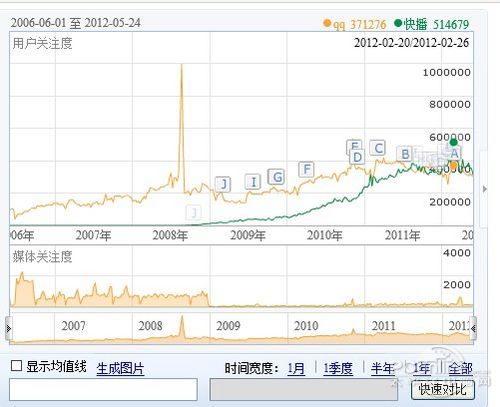The image size is (500, 407).
Task: Click the gray comparison input field
Action: point(304,389)
